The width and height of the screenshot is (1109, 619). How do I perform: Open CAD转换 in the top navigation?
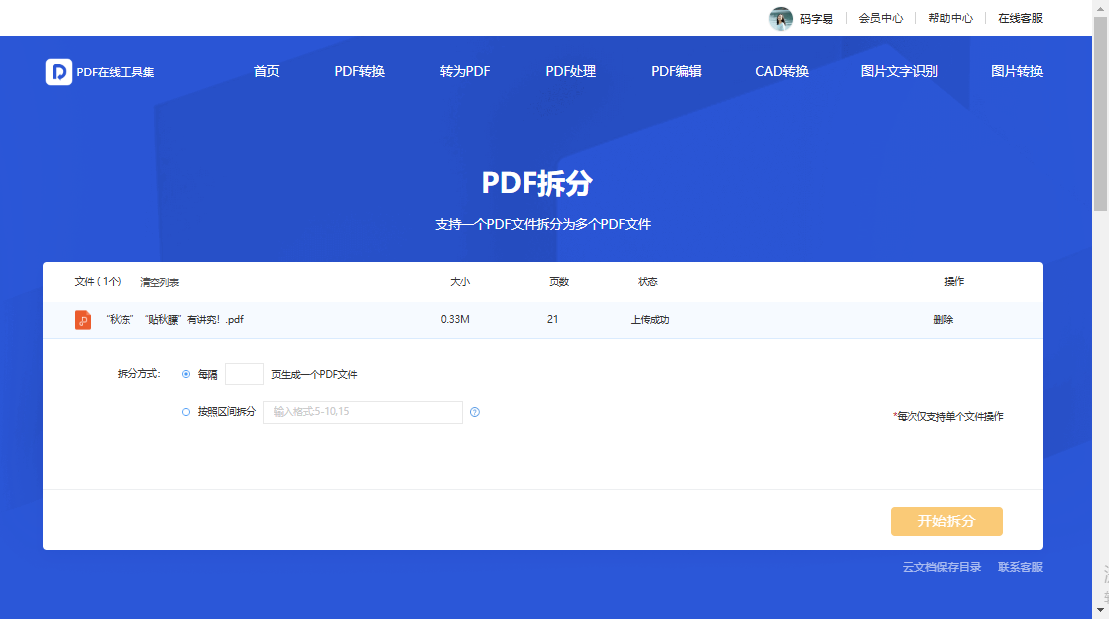pos(782,71)
